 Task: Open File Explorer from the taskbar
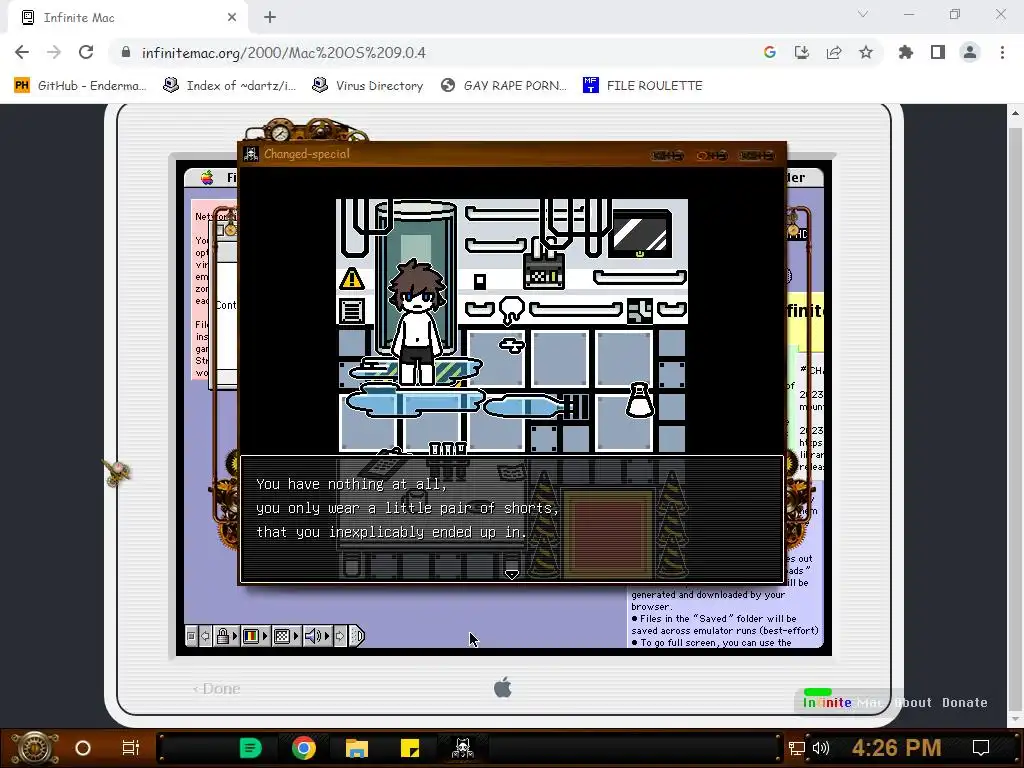click(x=357, y=748)
